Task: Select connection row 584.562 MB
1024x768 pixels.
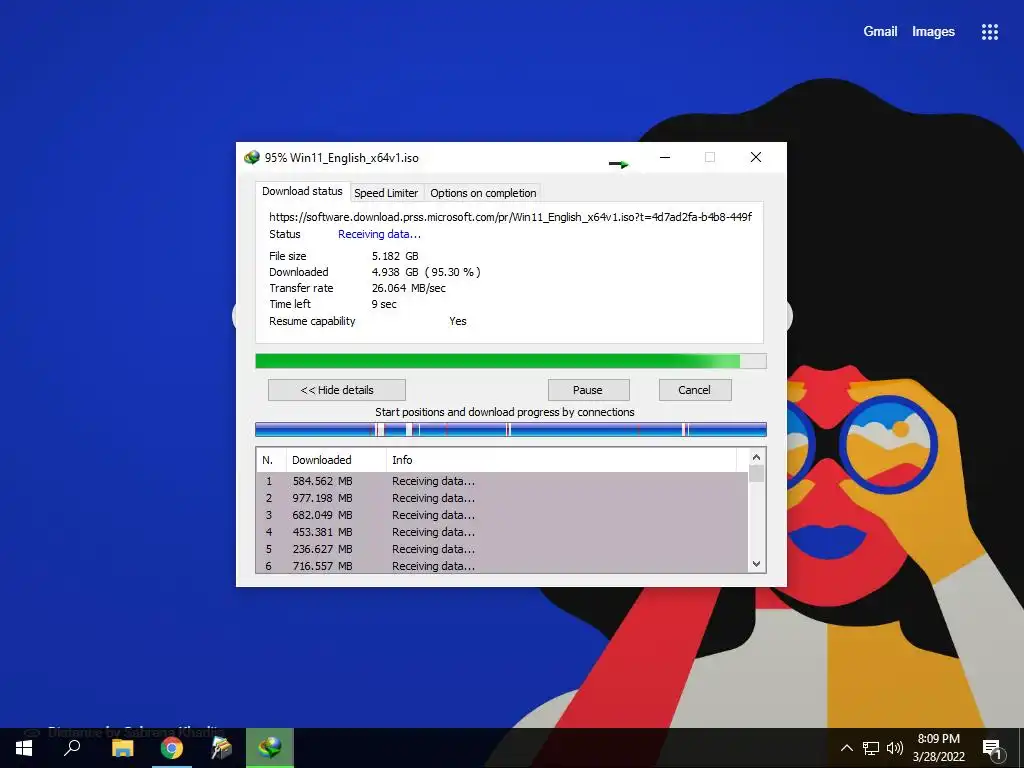Action: (x=502, y=481)
